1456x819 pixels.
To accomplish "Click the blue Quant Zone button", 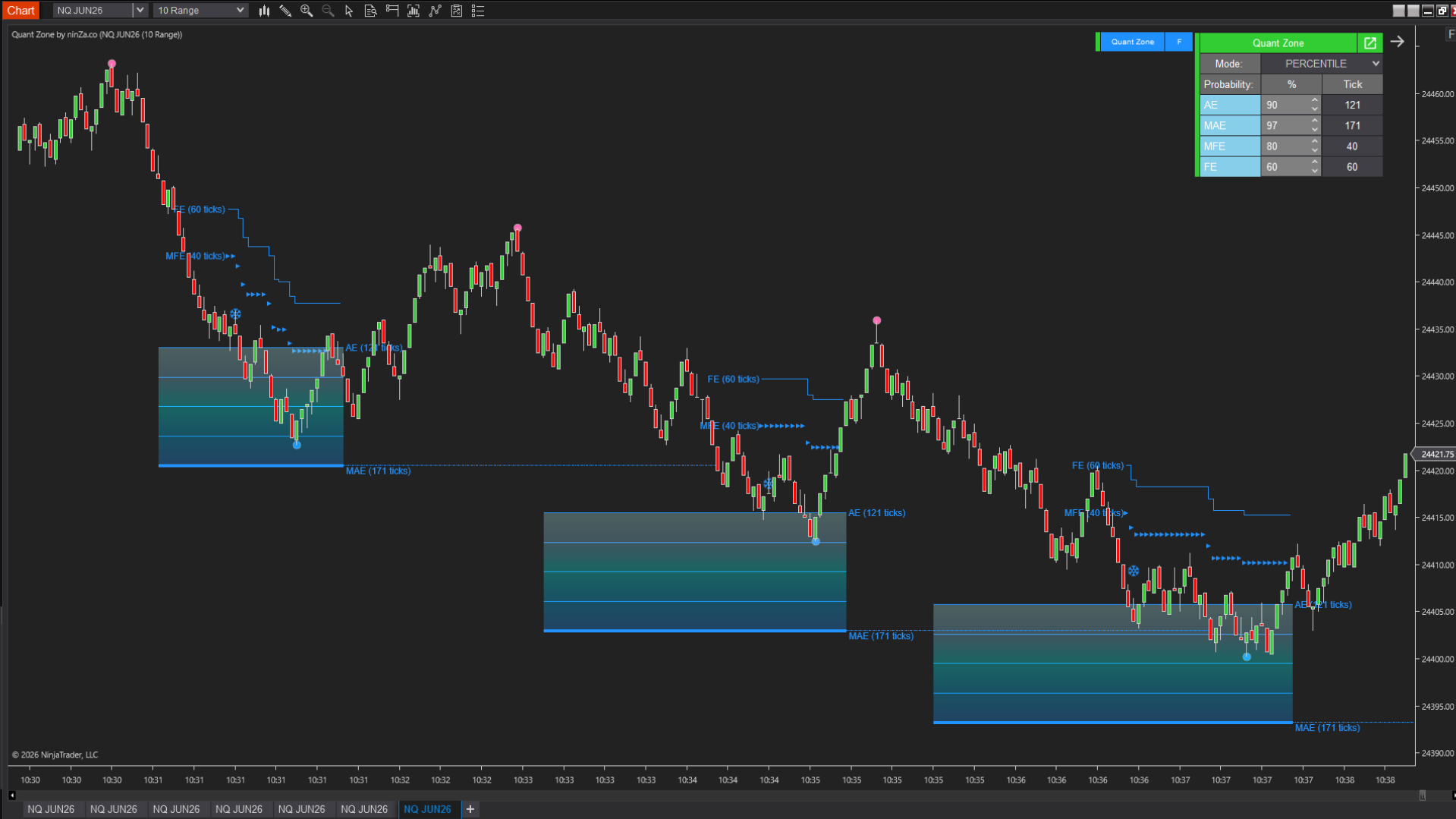I will pos(1132,43).
